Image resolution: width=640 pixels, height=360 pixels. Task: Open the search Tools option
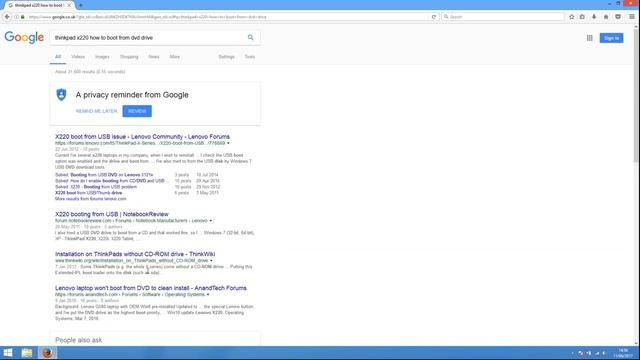[x=250, y=57]
